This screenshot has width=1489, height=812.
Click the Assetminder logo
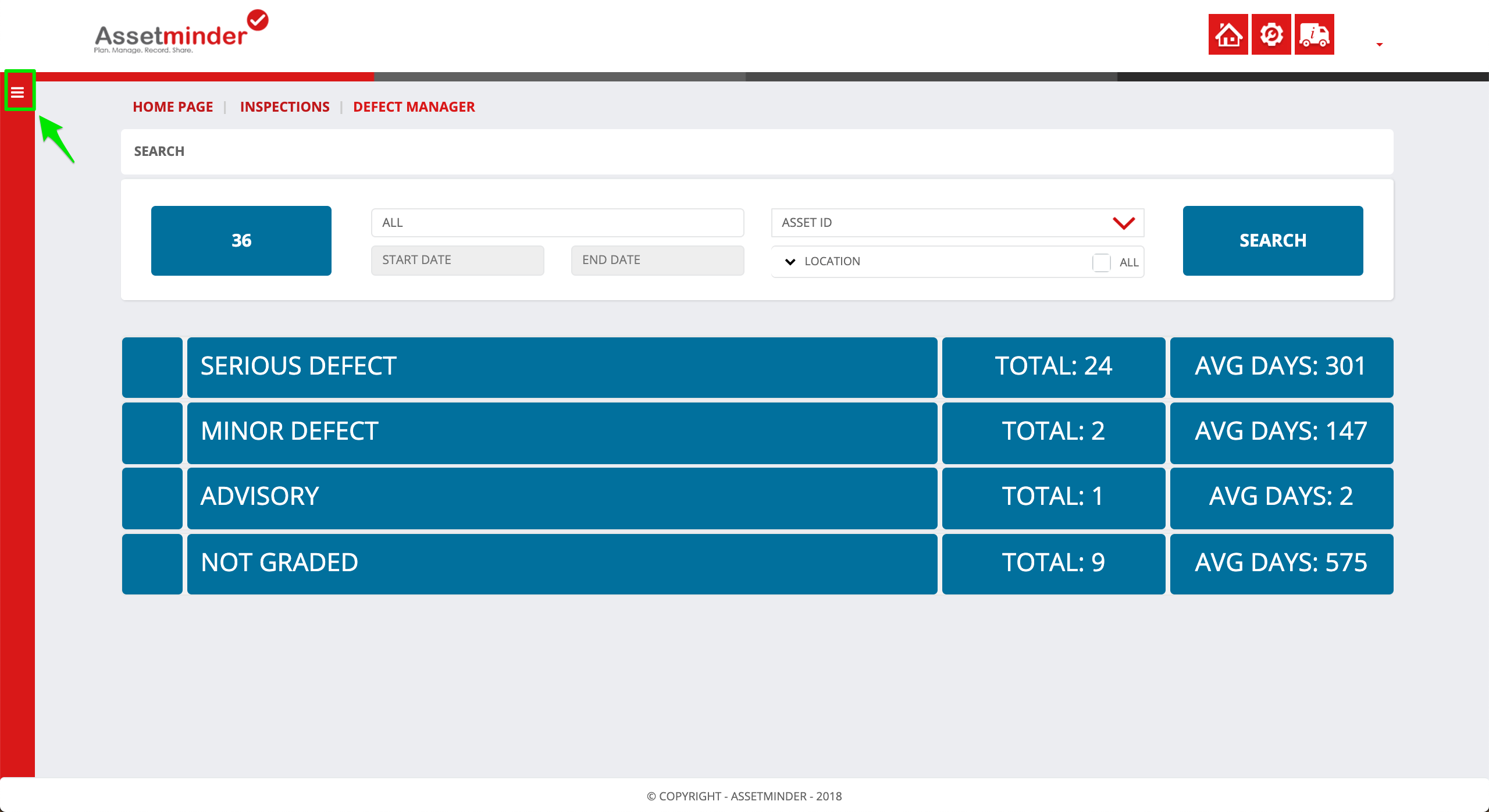(181, 33)
